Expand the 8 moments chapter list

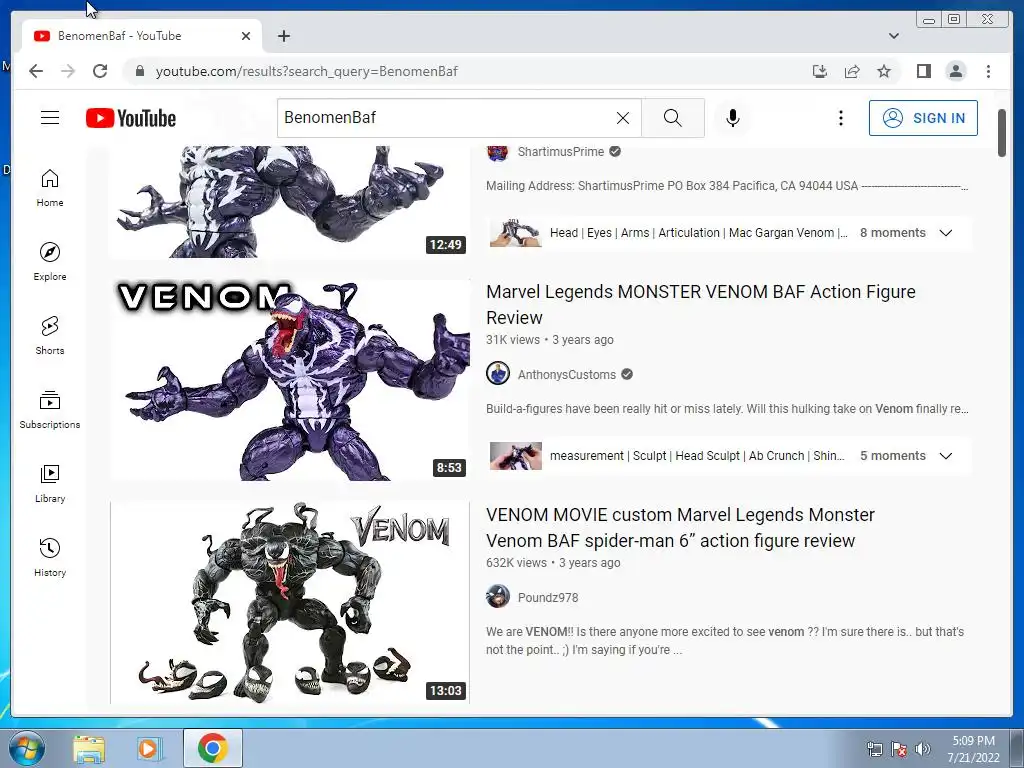945,233
